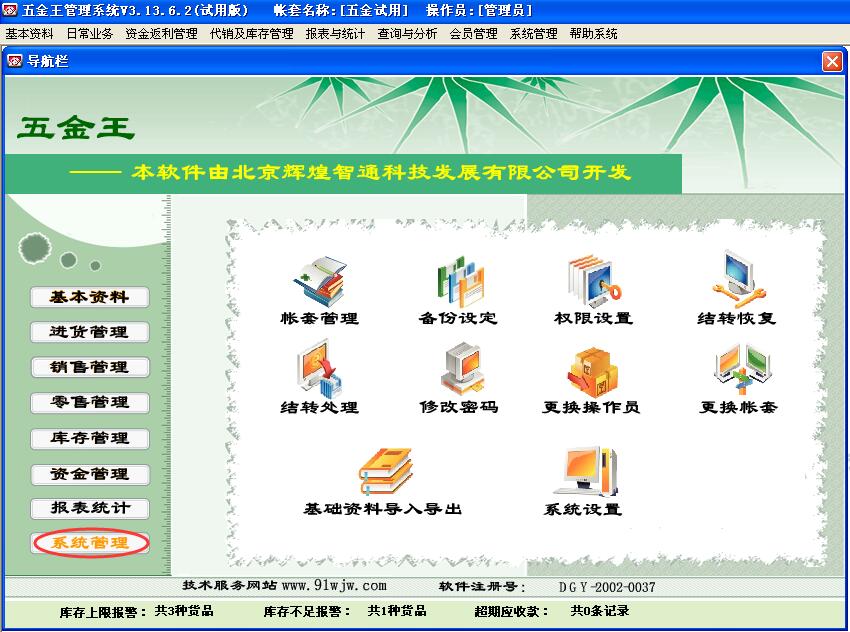Viewport: 850px width, 632px height.
Task: Open the 查询与分析 menu
Action: [x=407, y=34]
